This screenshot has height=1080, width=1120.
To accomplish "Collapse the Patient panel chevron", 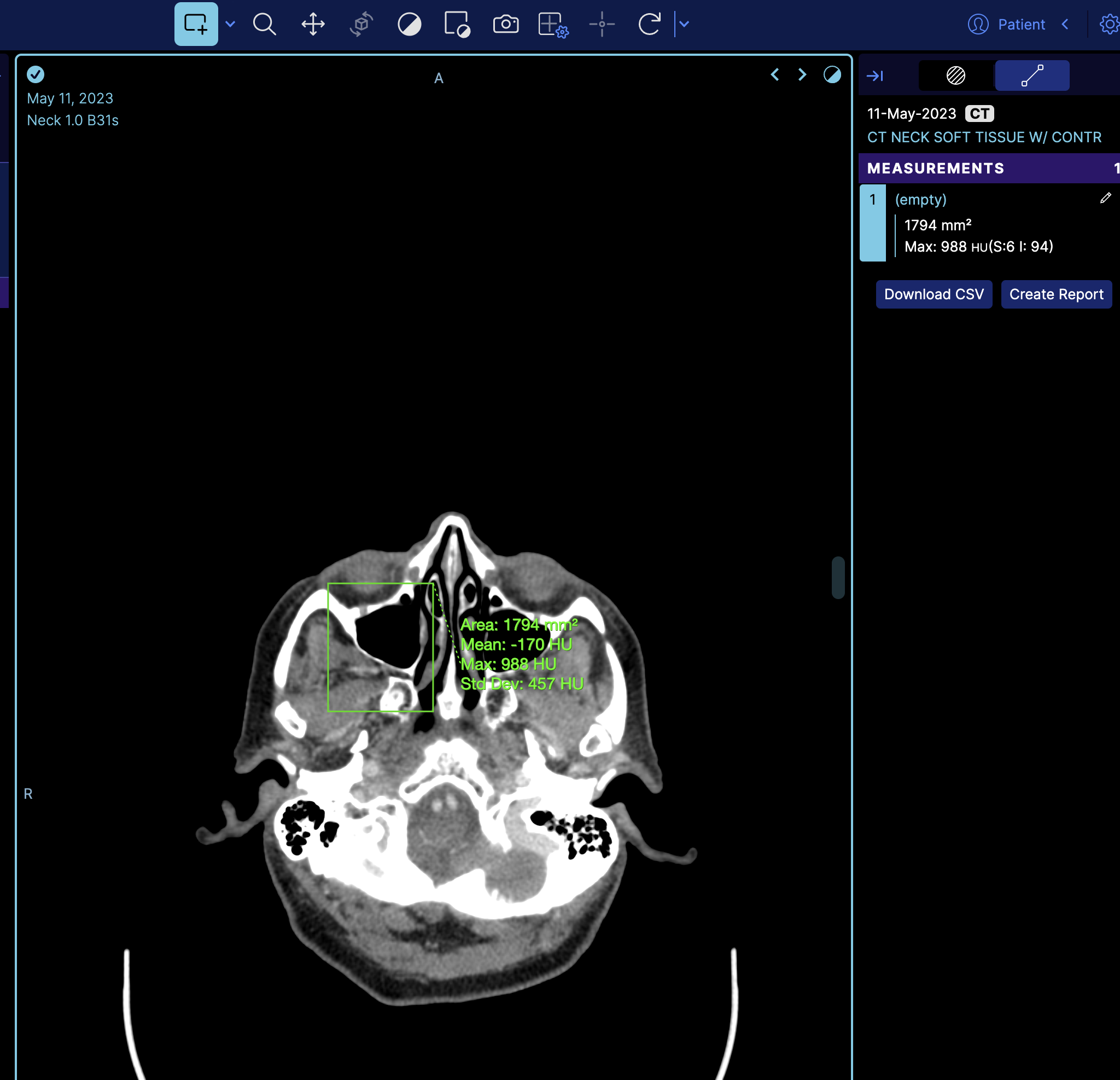I will click(1065, 24).
